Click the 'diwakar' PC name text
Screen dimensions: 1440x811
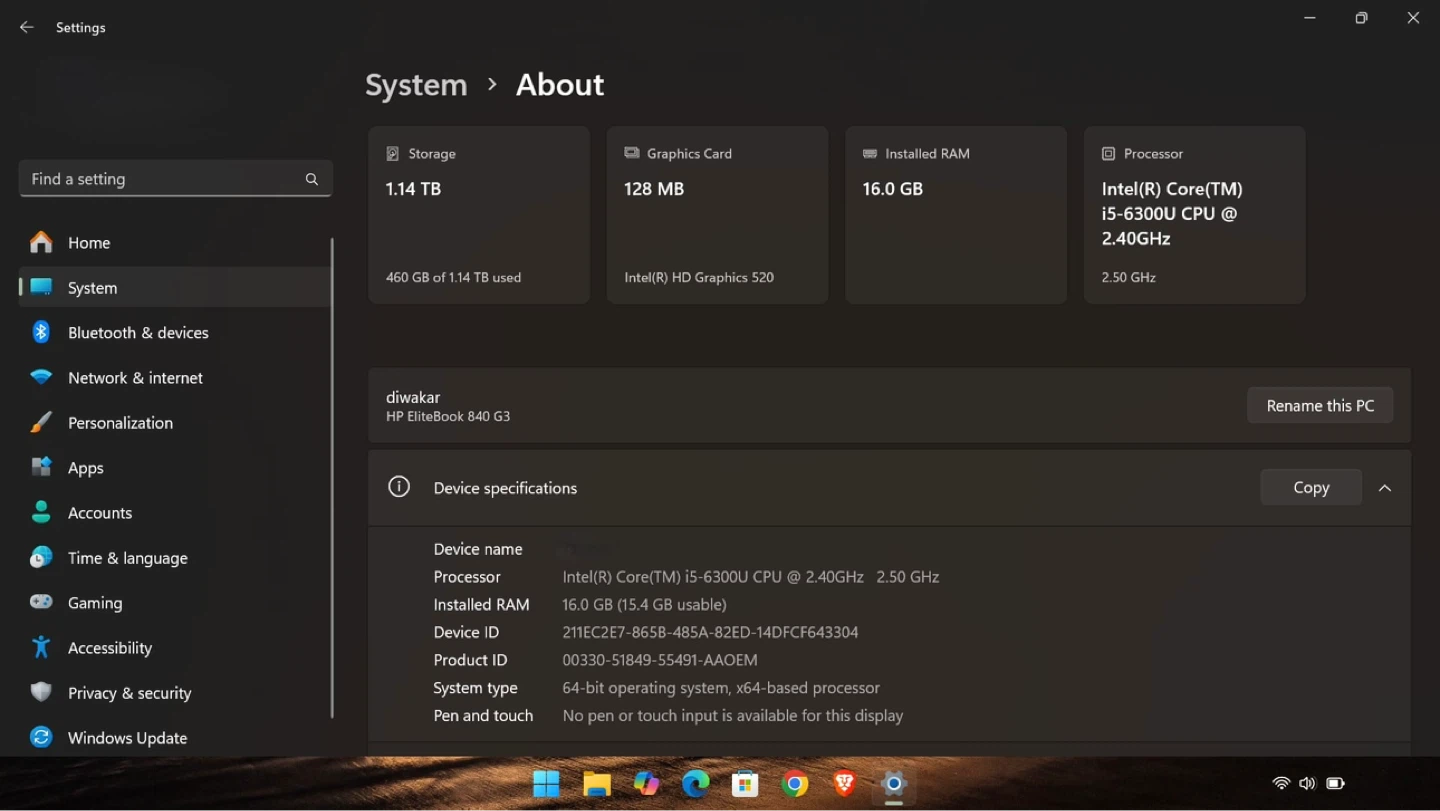413,397
